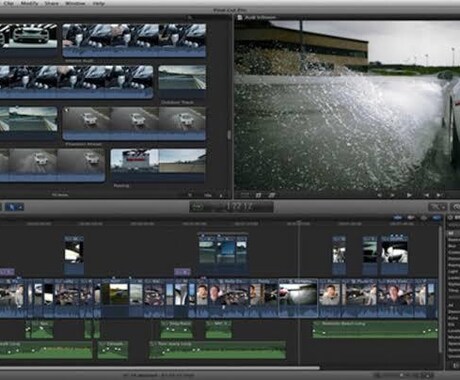Select the outdoor track clip thumbnail
Image resolution: width=460 pixels, height=380 pixels.
(182, 82)
